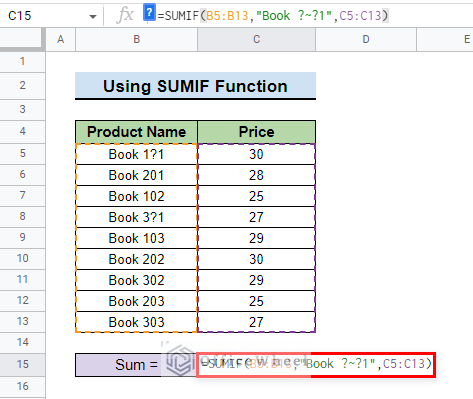Select row 2 header
The image size is (473, 399).
click(x=22, y=86)
